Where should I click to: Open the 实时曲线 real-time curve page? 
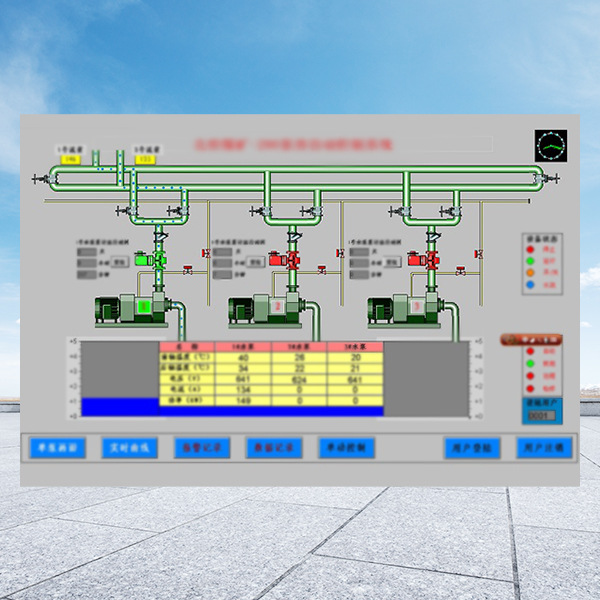click(x=128, y=447)
